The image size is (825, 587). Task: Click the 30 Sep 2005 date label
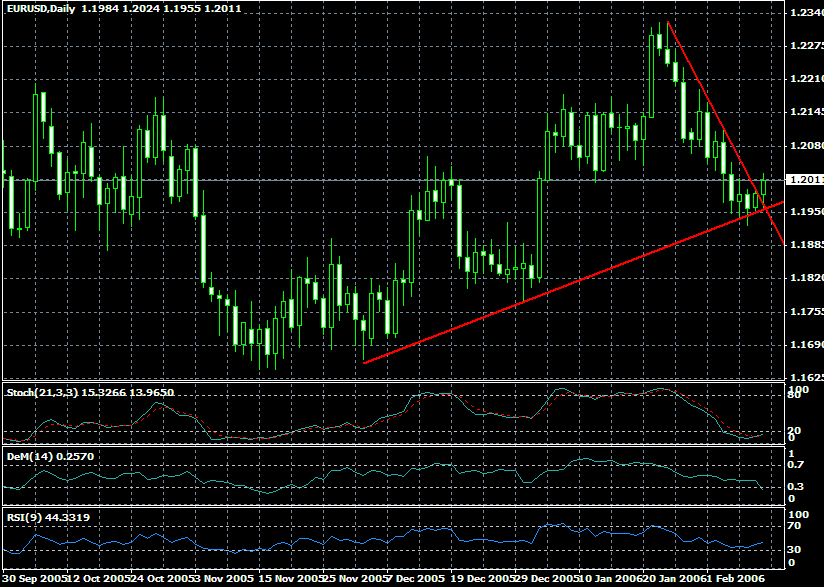click(34, 578)
